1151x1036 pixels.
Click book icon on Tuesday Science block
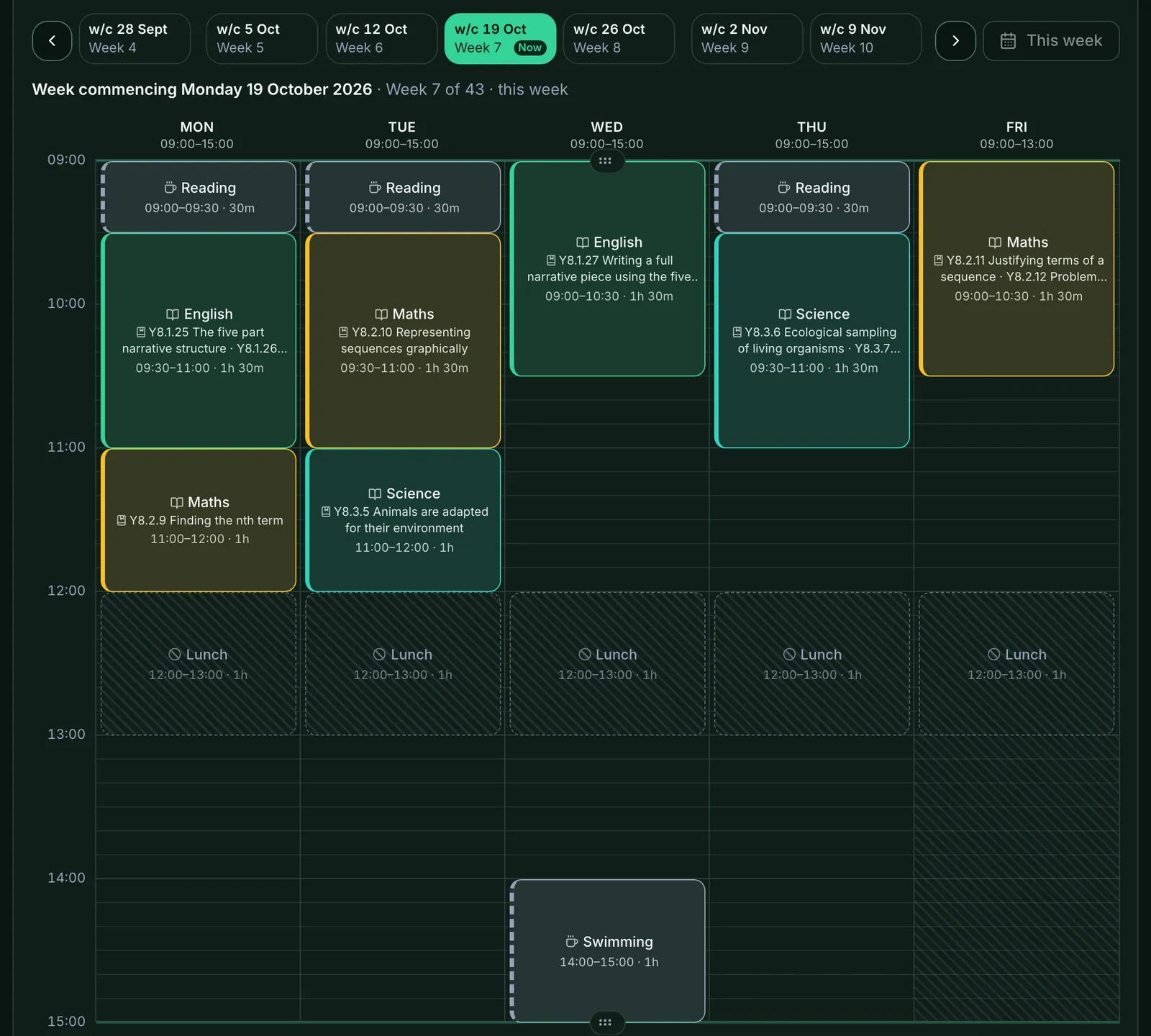click(x=375, y=494)
